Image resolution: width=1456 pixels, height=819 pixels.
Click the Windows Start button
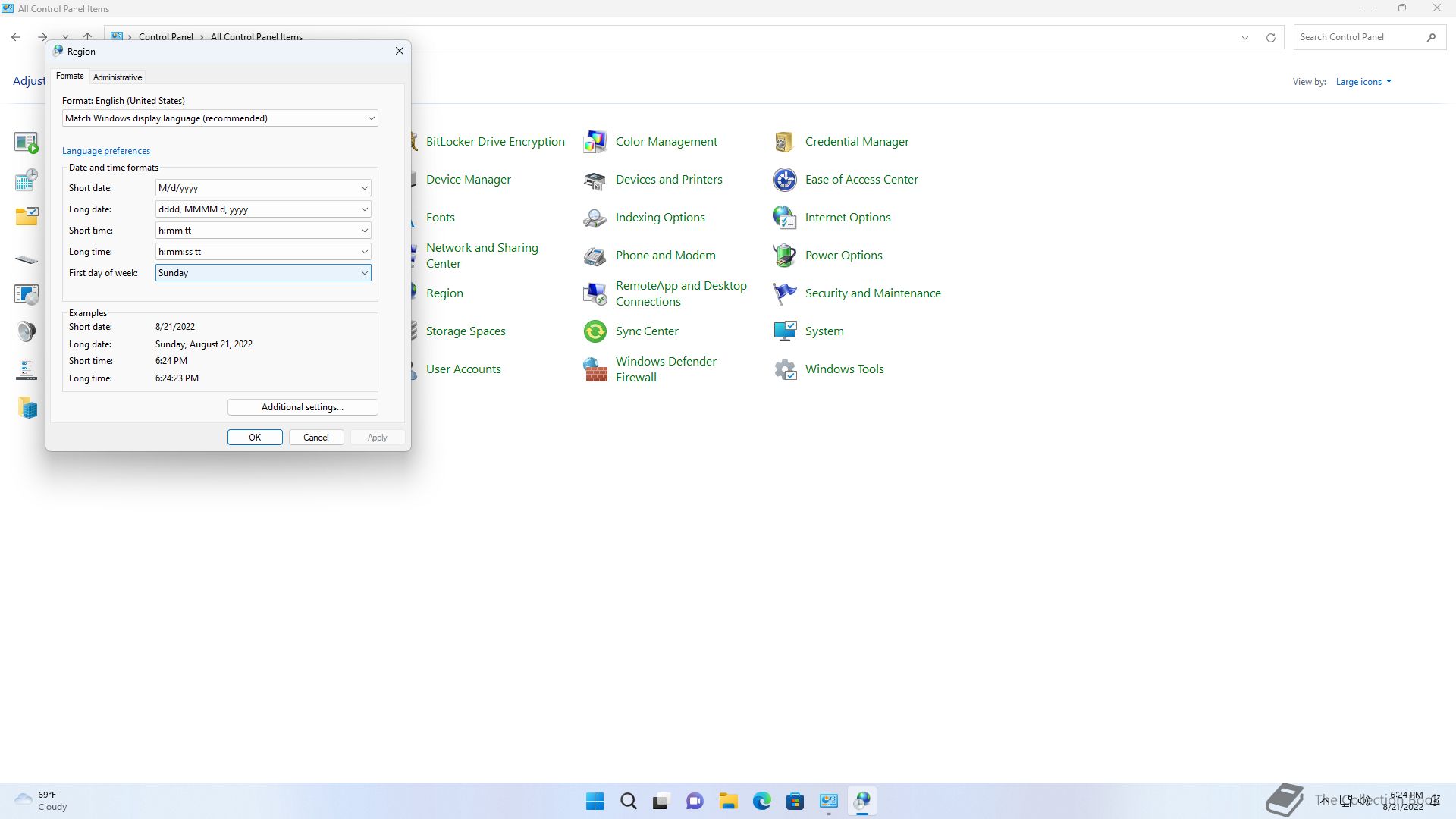click(x=595, y=801)
